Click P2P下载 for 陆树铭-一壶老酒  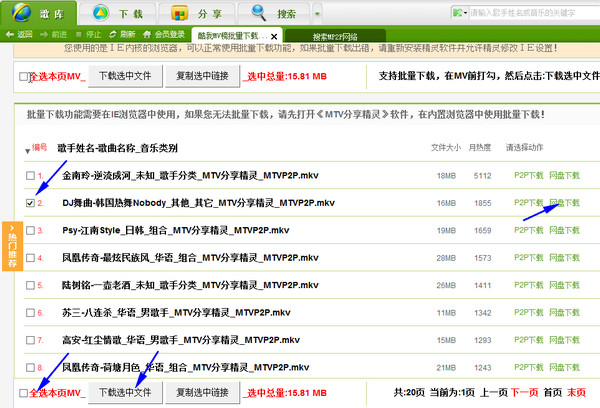(528, 285)
